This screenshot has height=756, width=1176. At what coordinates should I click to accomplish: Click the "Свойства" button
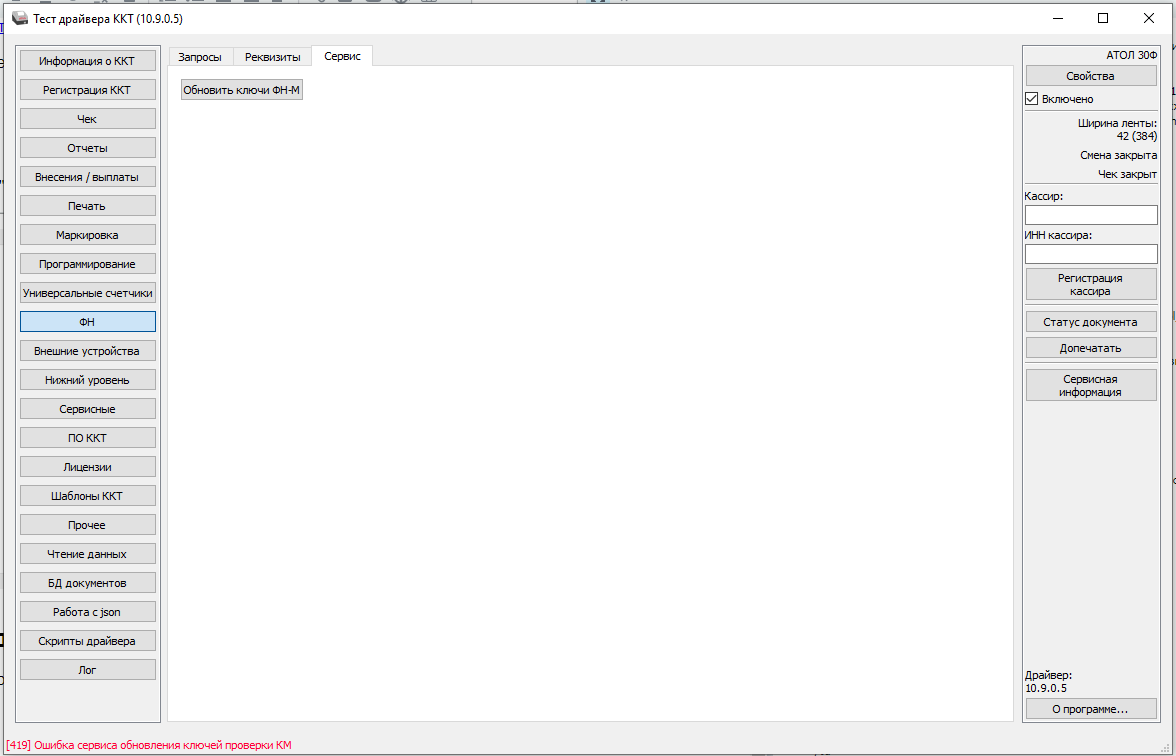tap(1090, 76)
